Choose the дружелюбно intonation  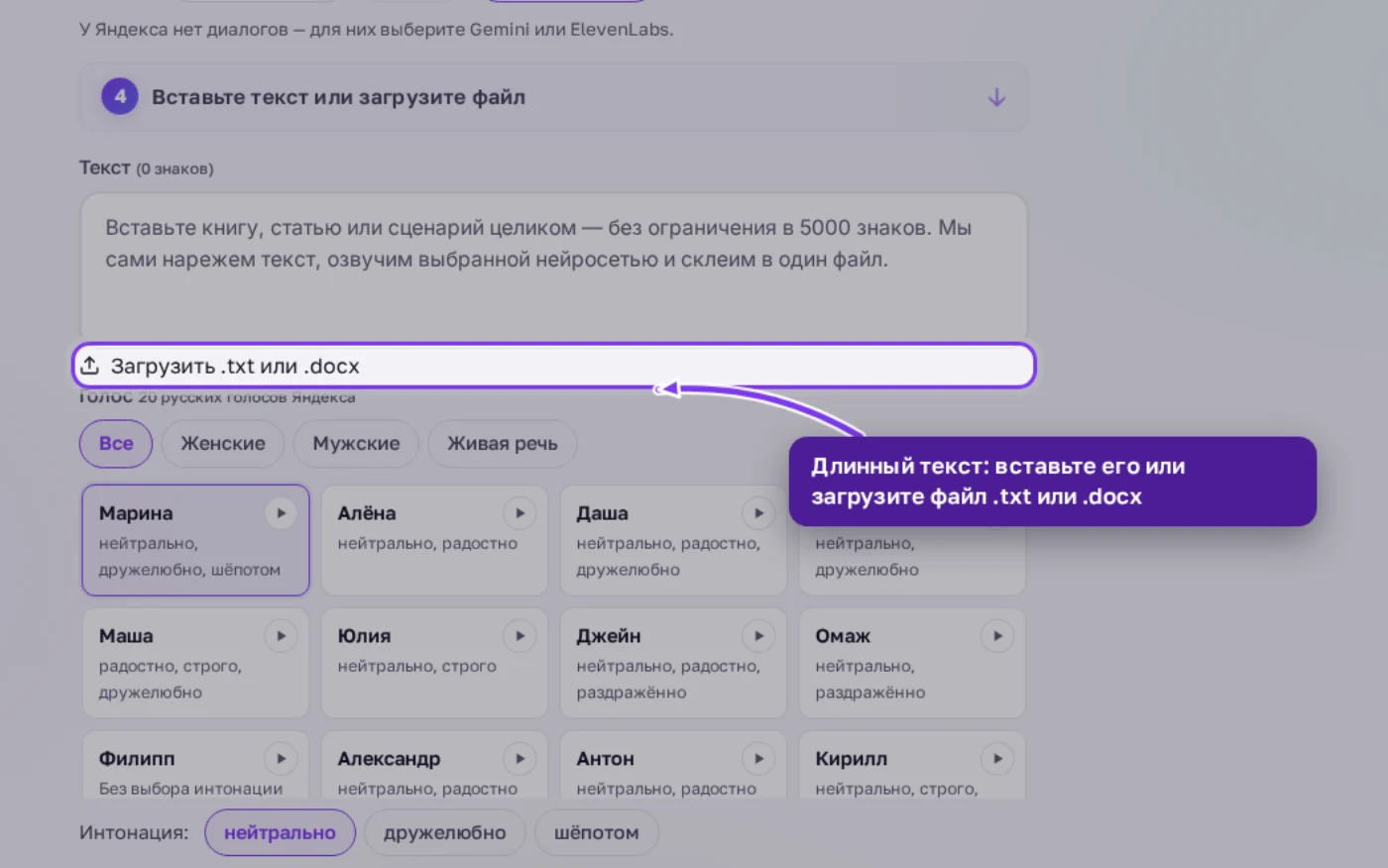pyautogui.click(x=445, y=833)
